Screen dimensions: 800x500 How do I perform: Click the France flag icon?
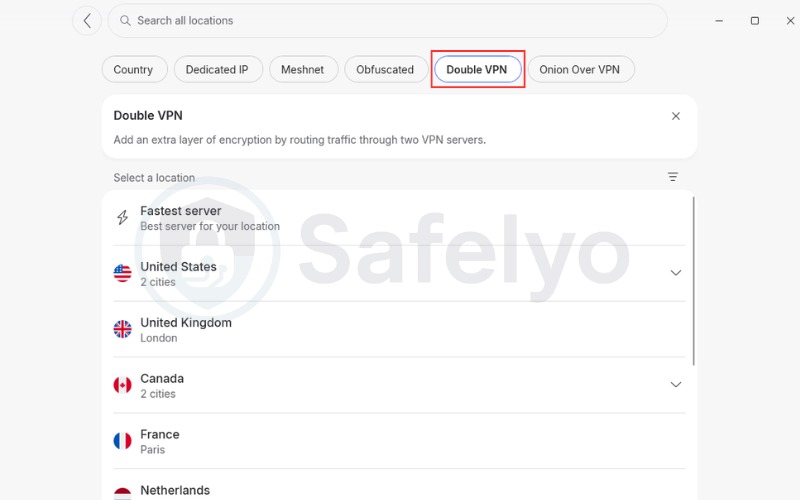(122, 441)
